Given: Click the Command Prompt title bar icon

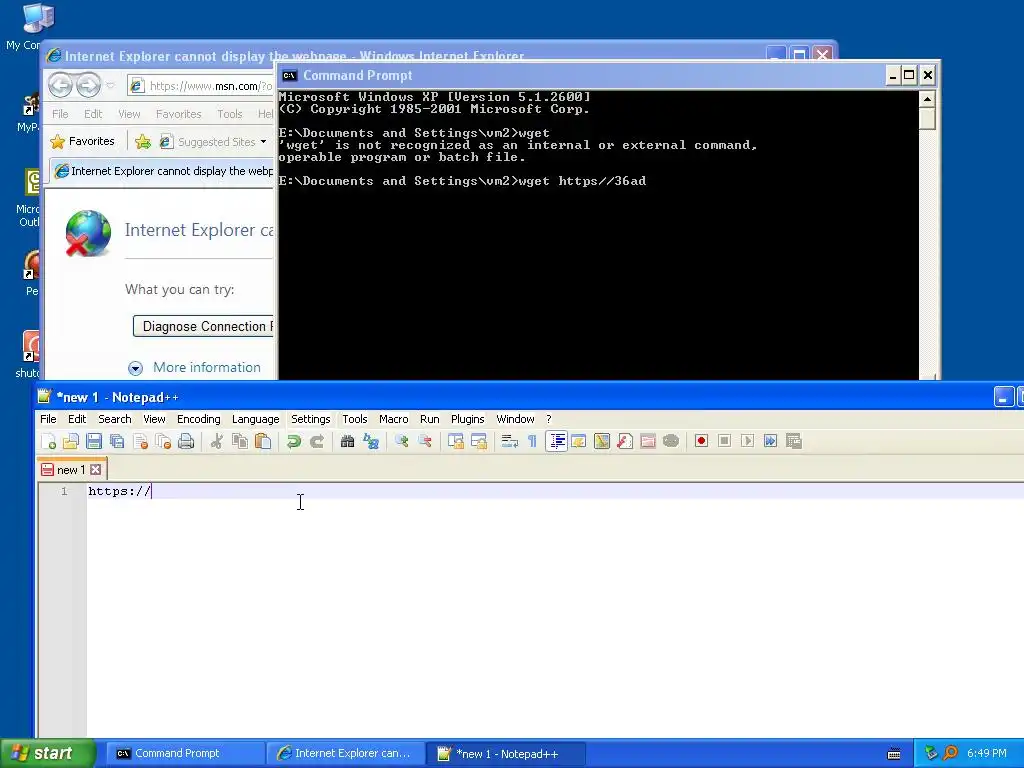Looking at the screenshot, I should tap(289, 76).
